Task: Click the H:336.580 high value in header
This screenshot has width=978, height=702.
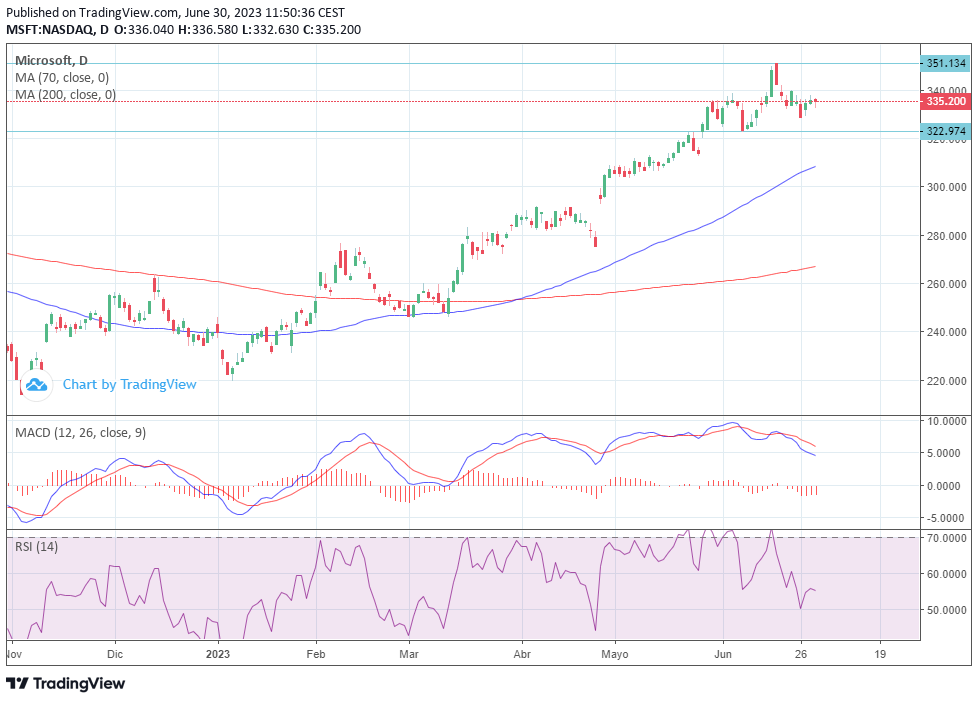Action: (208, 29)
